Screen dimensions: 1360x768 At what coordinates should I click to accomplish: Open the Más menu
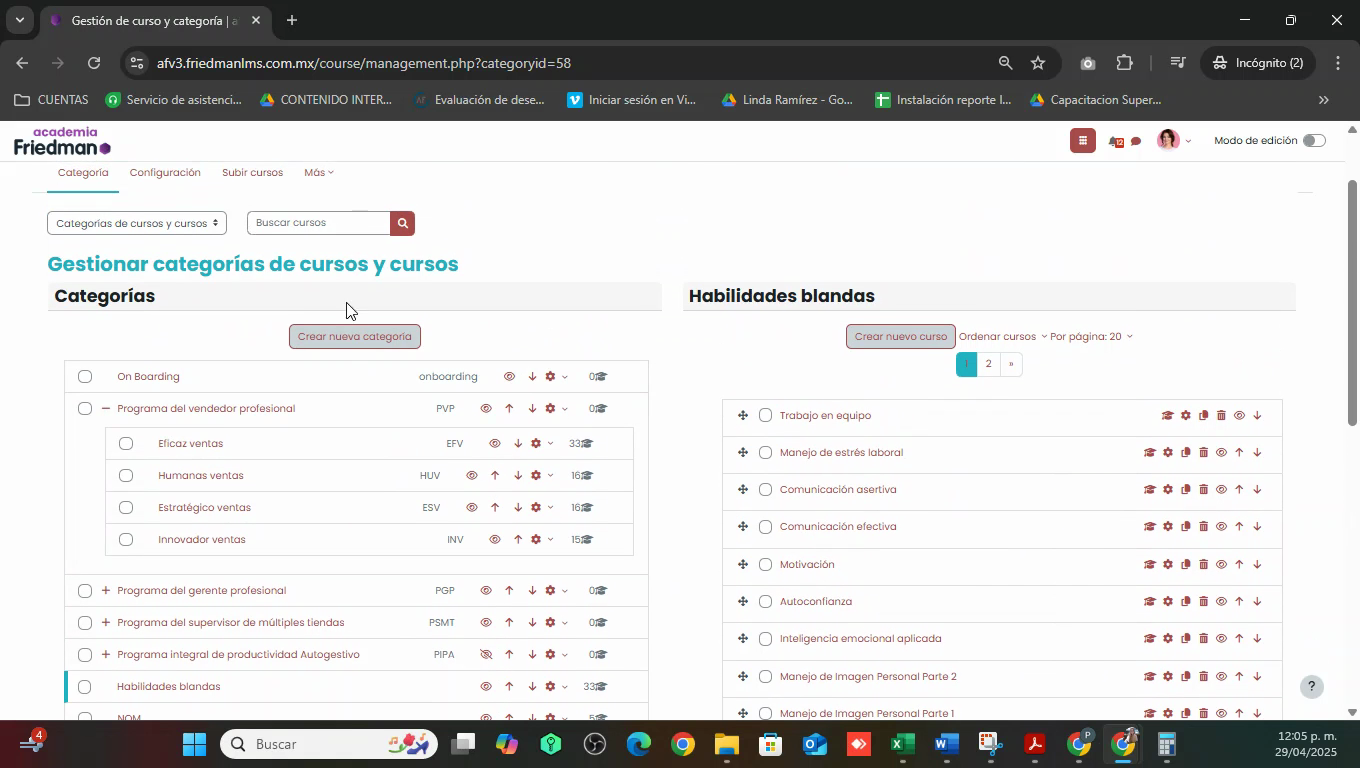(318, 173)
